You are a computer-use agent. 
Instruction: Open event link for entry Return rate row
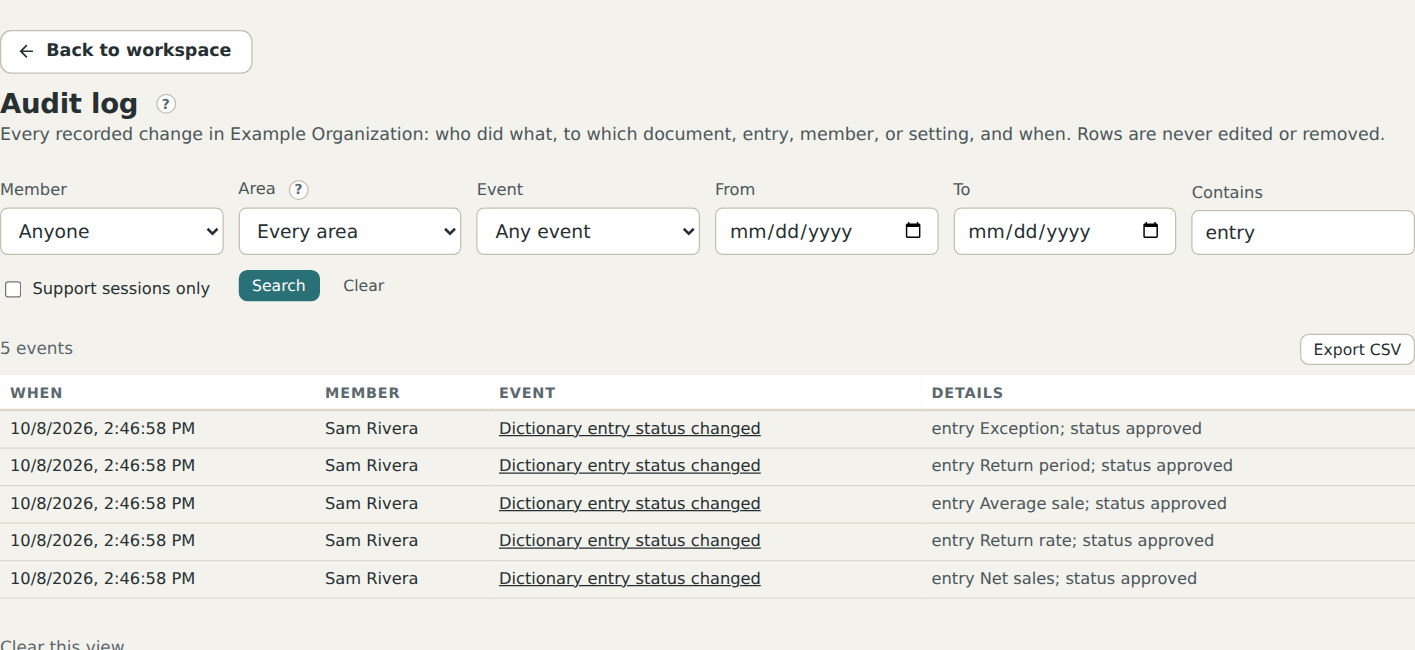click(x=630, y=541)
